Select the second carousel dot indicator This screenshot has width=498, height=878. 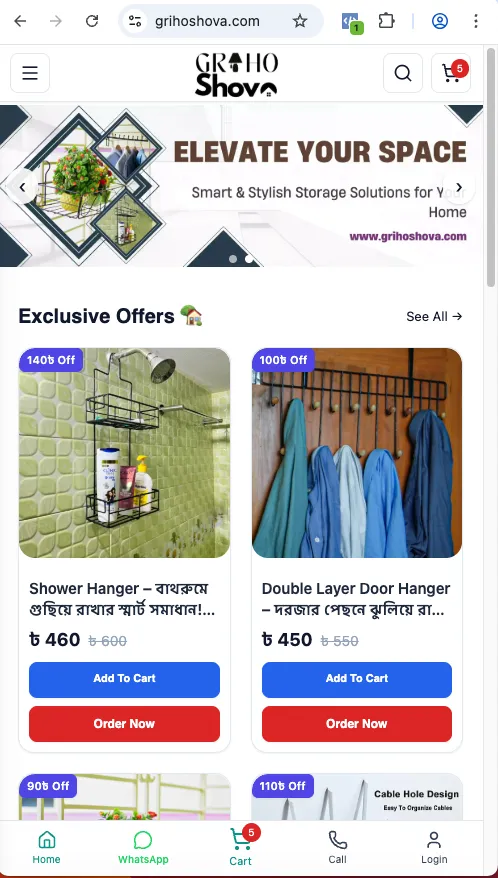tap(249, 259)
